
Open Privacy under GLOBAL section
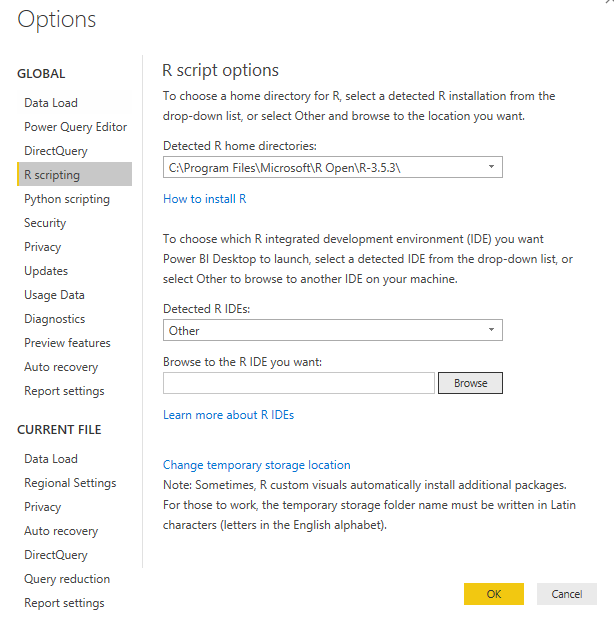coord(43,247)
